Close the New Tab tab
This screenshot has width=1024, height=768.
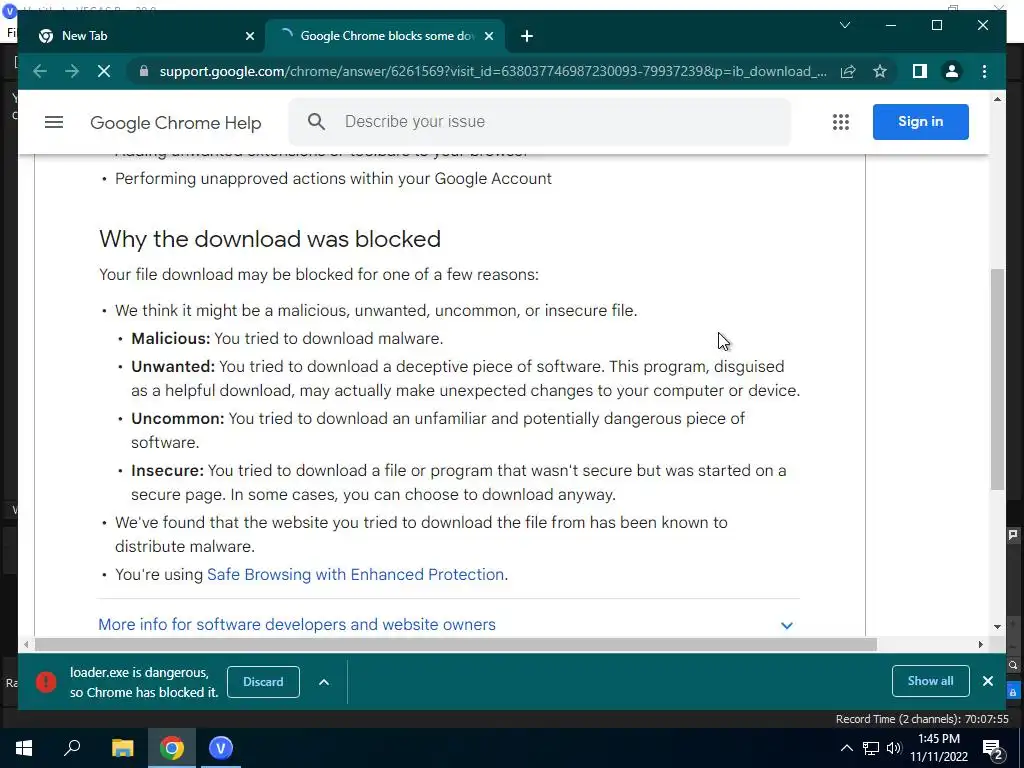249,36
